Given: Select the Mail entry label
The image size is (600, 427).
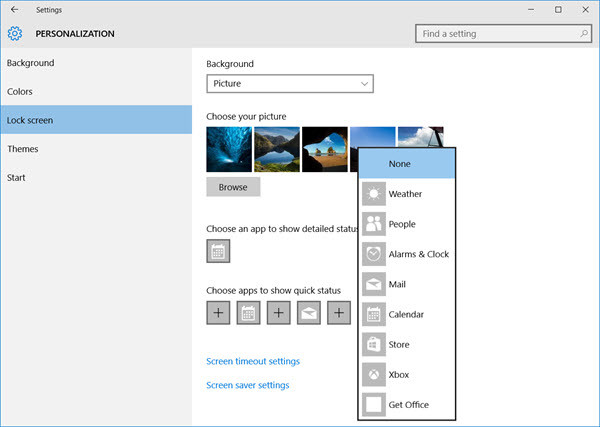Looking at the screenshot, I should [x=397, y=284].
